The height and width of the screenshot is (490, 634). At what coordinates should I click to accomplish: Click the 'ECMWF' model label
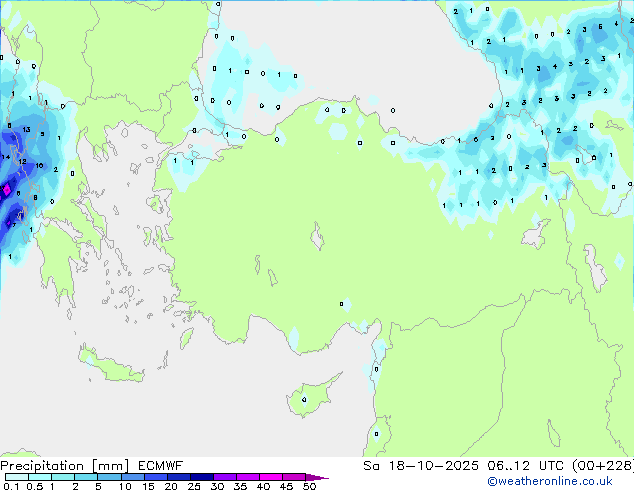coord(161,466)
